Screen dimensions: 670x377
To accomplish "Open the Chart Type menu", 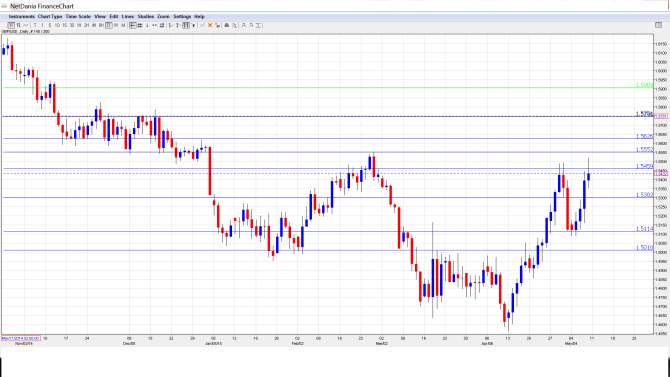I will tap(50, 17).
